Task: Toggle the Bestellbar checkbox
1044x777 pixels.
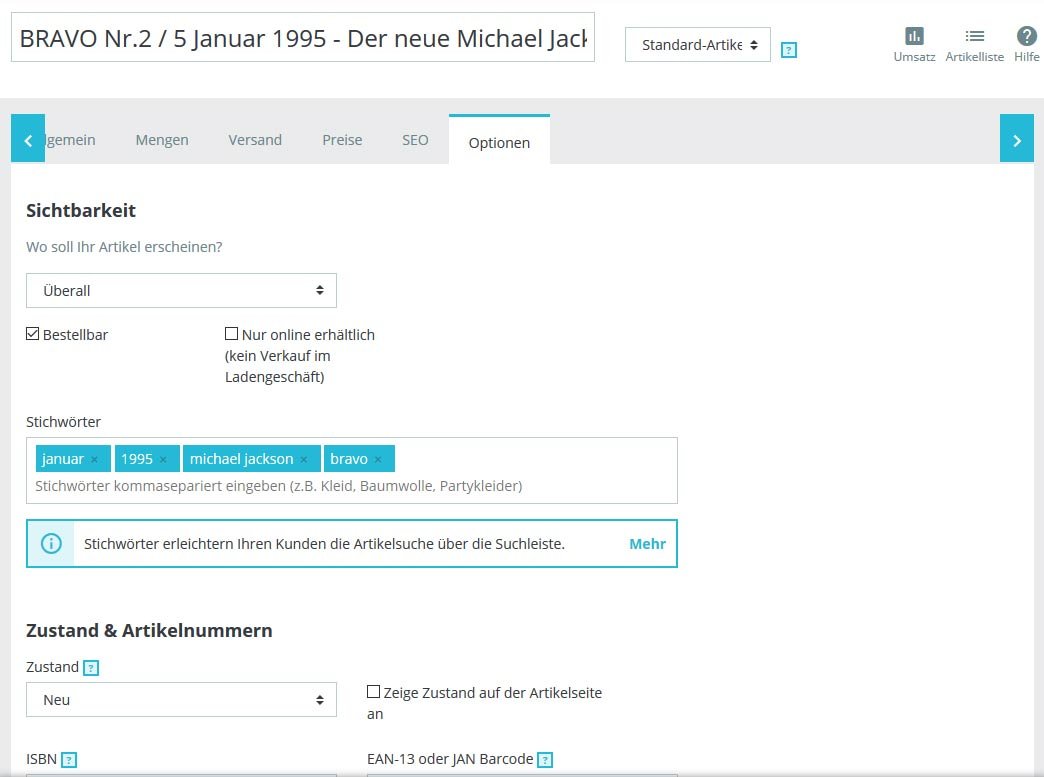Action: coord(33,334)
